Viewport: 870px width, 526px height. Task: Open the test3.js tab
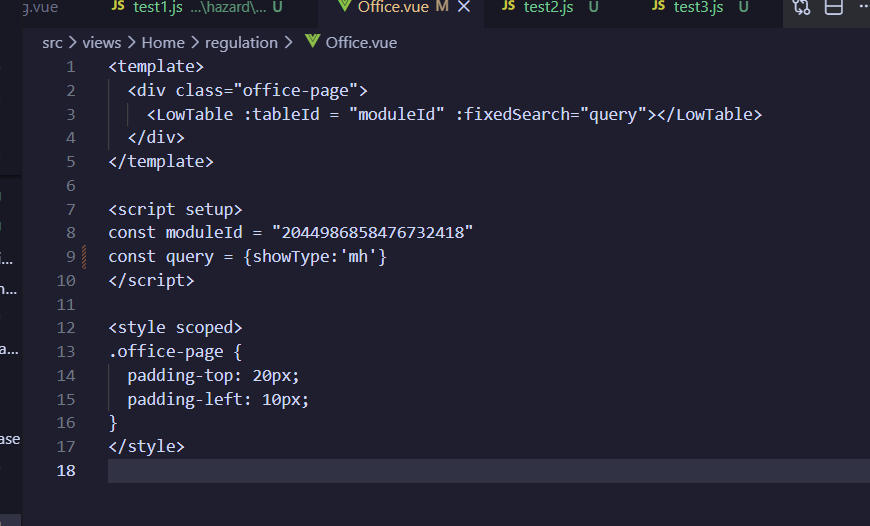699,7
